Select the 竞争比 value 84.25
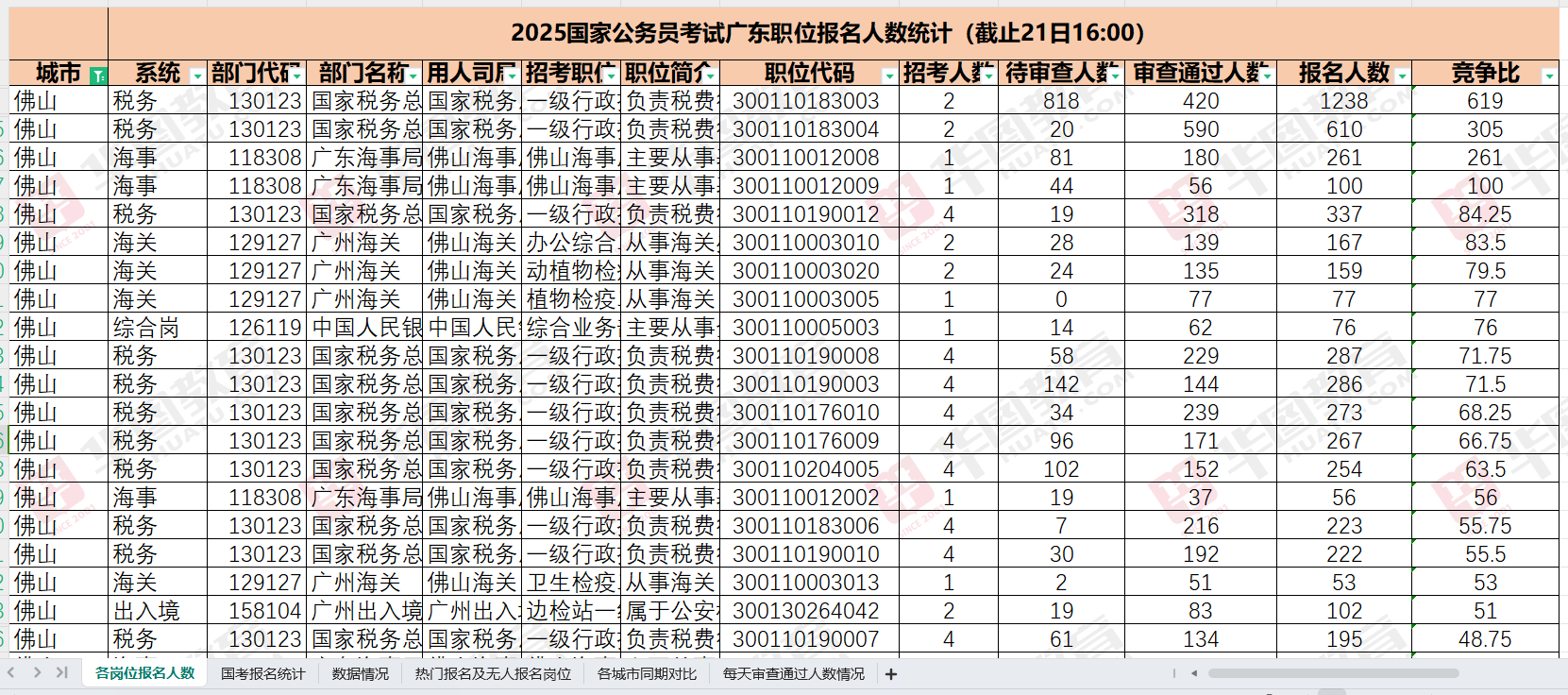Viewport: 1568px width, 695px height. click(x=1486, y=214)
